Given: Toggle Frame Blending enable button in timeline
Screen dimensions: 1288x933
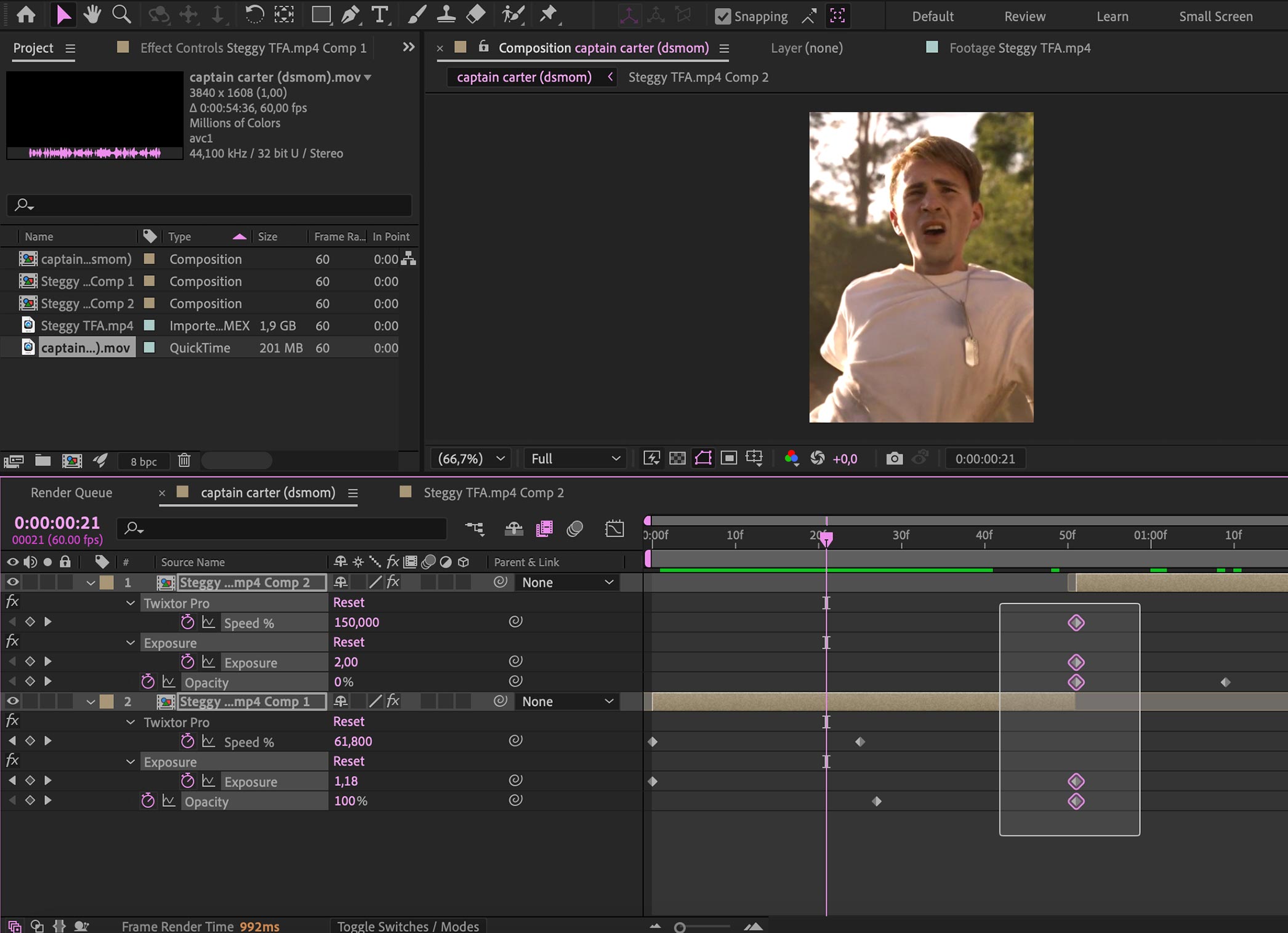Looking at the screenshot, I should [x=544, y=529].
